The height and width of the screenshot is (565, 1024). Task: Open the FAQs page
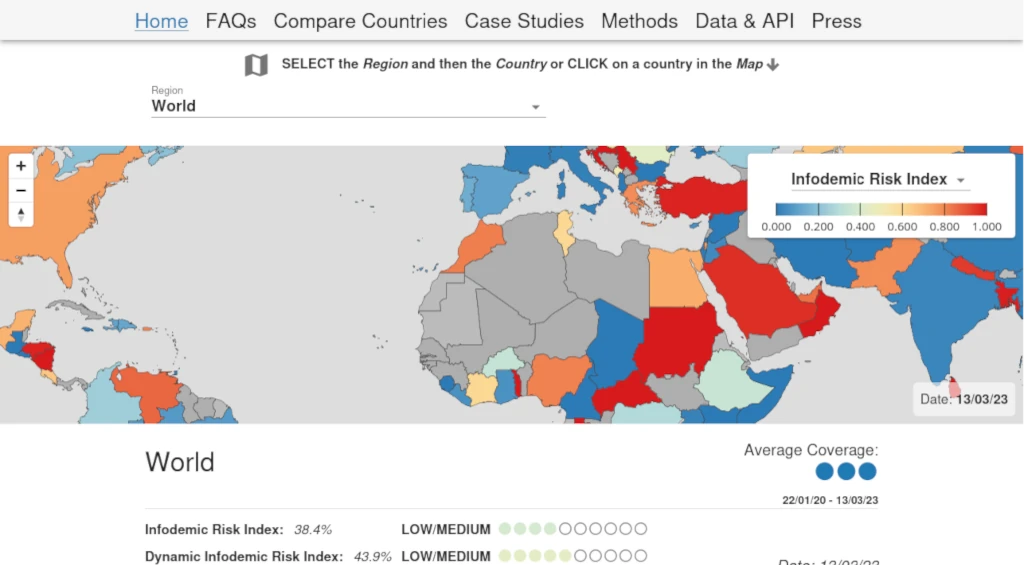231,21
